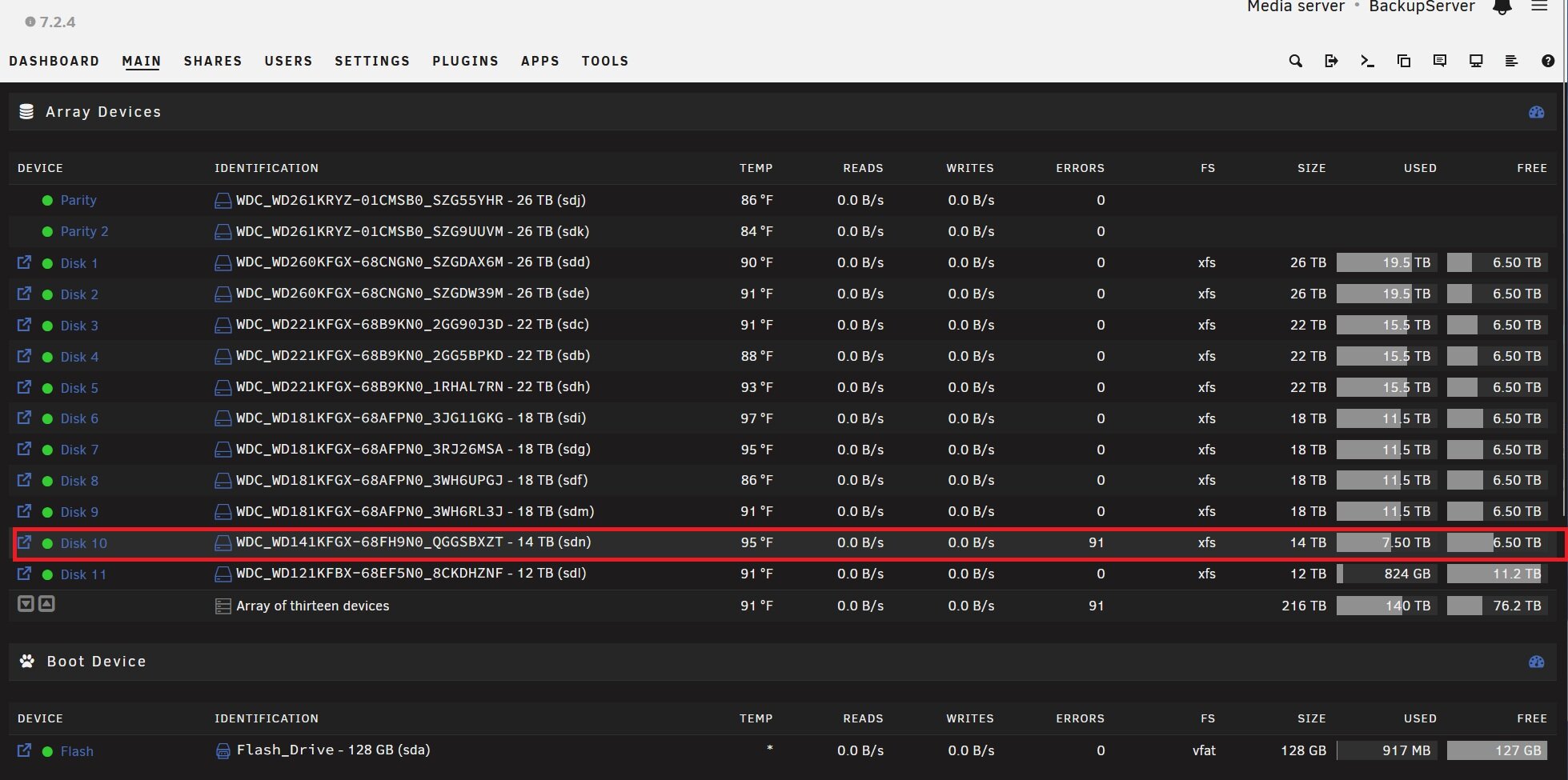The height and width of the screenshot is (780, 1568).
Task: Click the green status dot of Disk 1
Action: pos(47,263)
